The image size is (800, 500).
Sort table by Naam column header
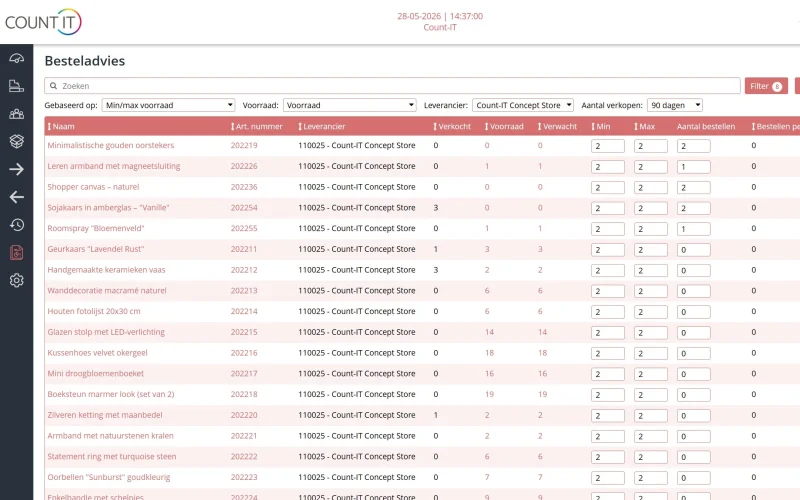pyautogui.click(x=61, y=127)
